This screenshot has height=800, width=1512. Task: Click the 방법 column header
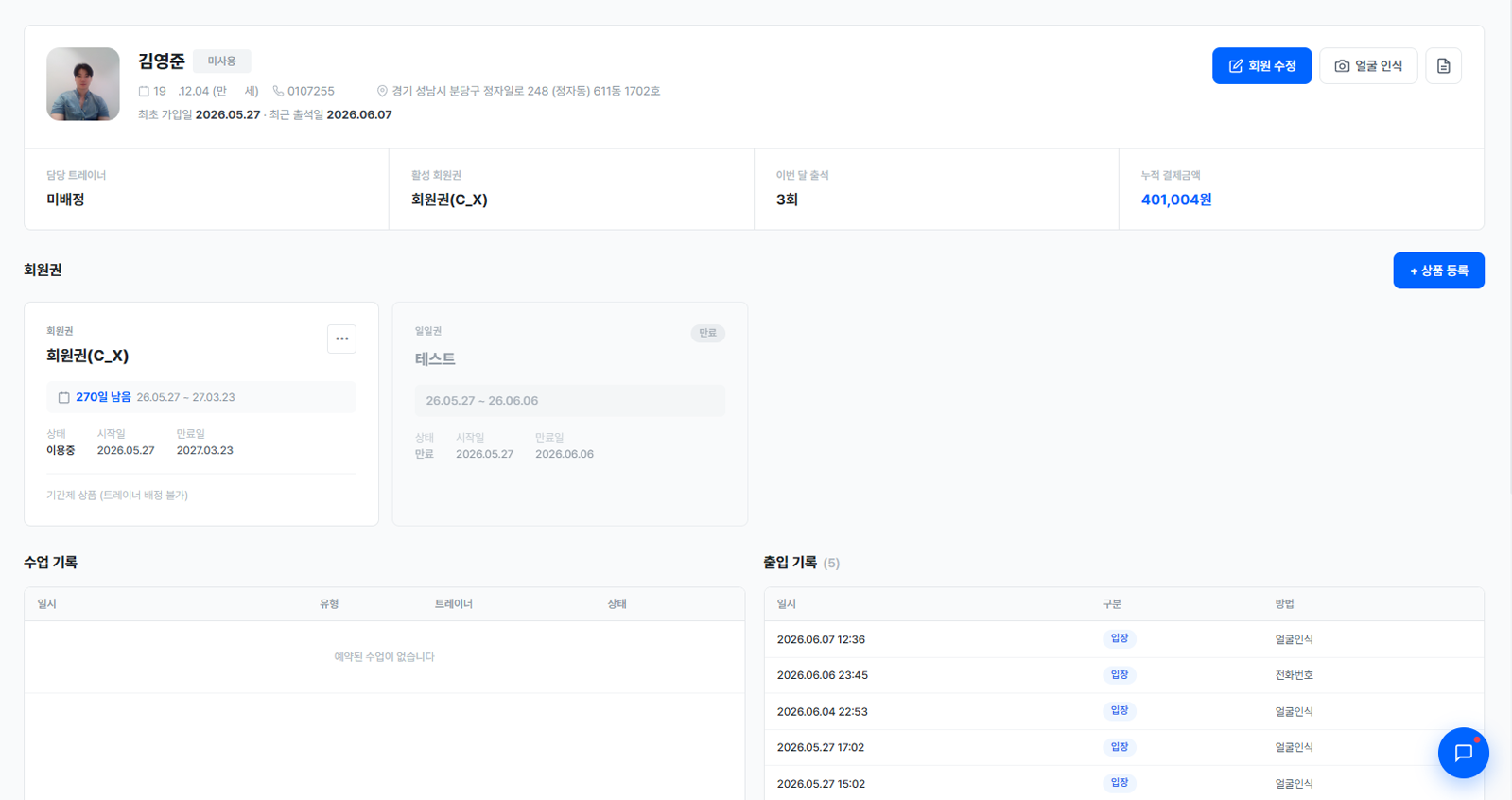[1284, 603]
